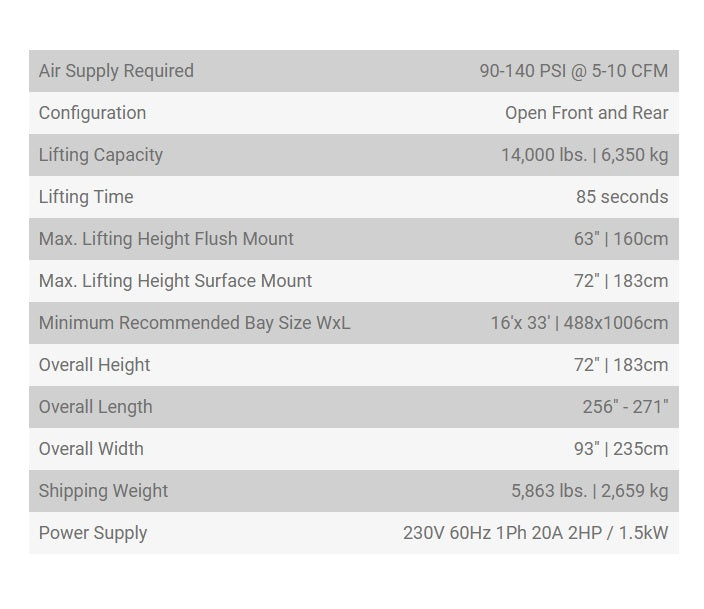The width and height of the screenshot is (704, 609).
Task: Click the Overall Length label
Action: (95, 407)
